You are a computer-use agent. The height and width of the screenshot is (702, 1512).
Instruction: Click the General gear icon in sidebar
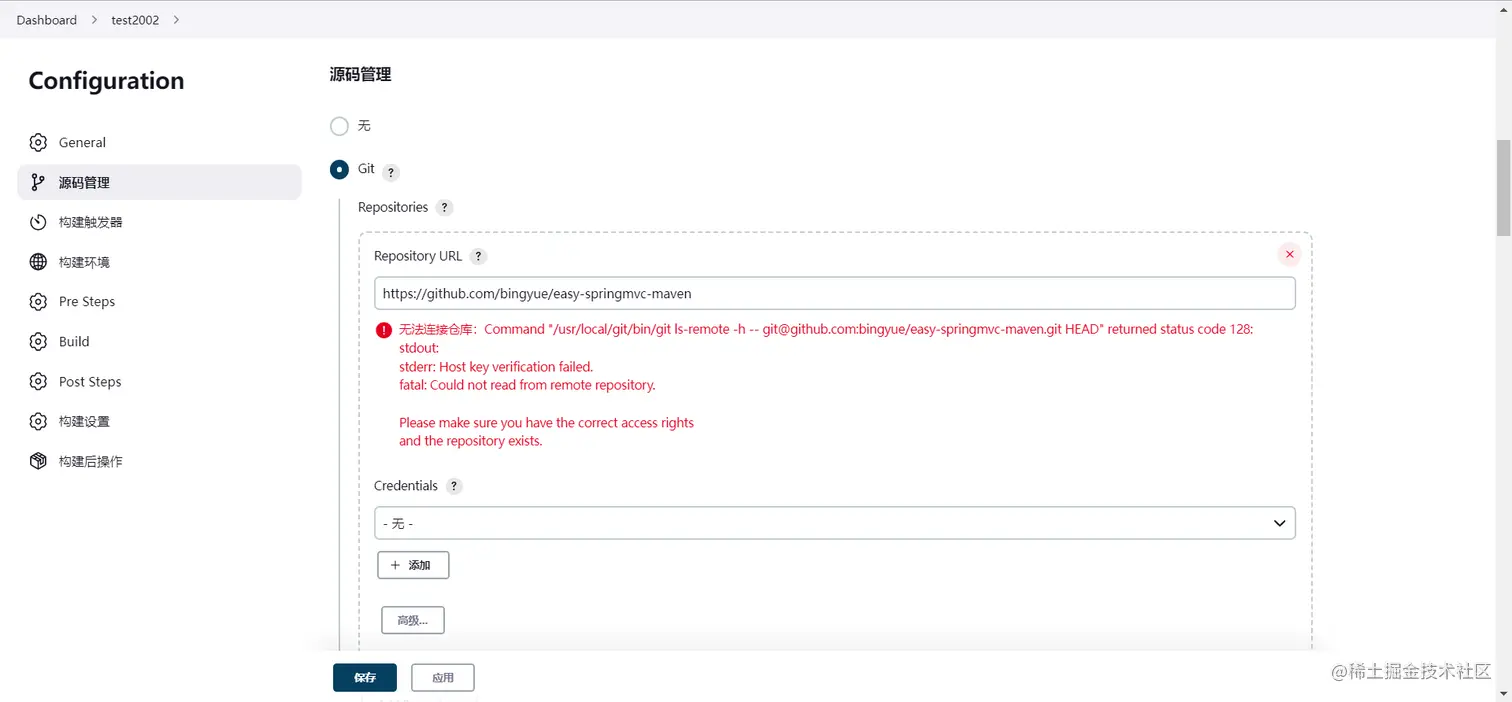(38, 142)
